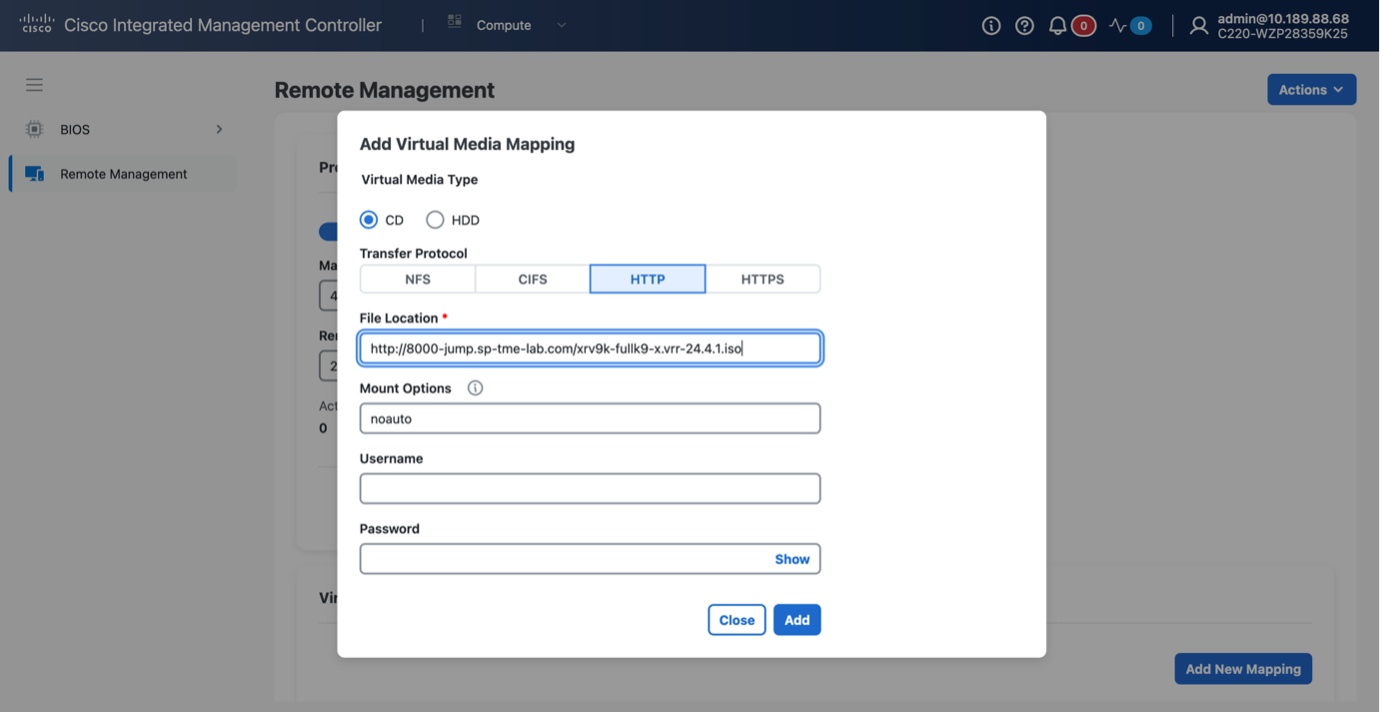The width and height of the screenshot is (1384, 715).
Task: Open the Actions dropdown menu
Action: coord(1311,90)
